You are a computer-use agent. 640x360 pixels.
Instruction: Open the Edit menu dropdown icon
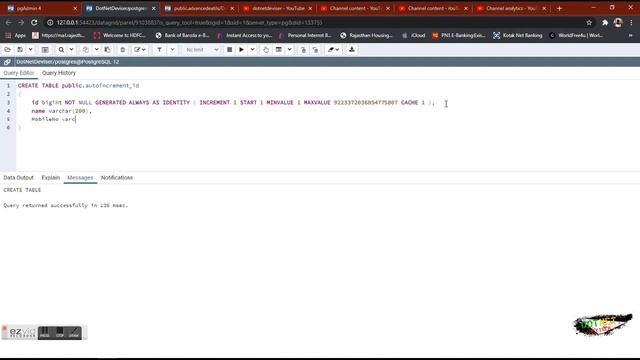tap(140, 49)
